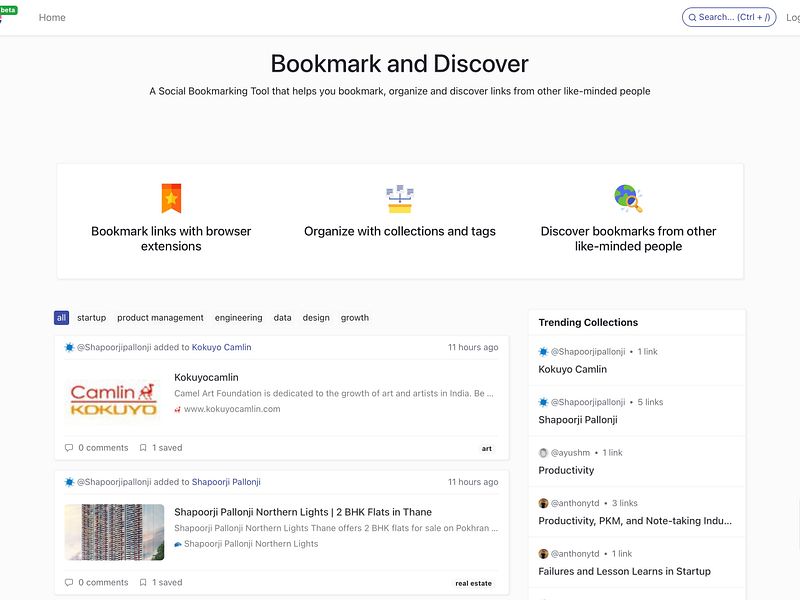Click comment icon on Northern Lights post
Image resolution: width=800 pixels, height=600 pixels.
point(69,583)
